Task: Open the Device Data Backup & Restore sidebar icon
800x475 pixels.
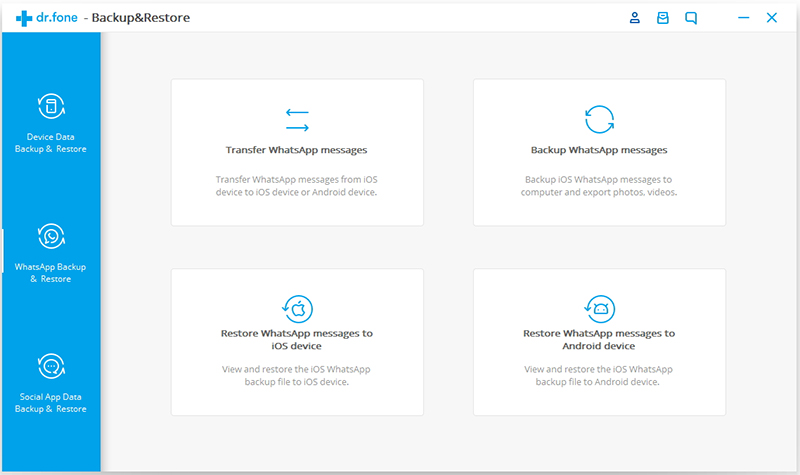Action: (x=51, y=106)
